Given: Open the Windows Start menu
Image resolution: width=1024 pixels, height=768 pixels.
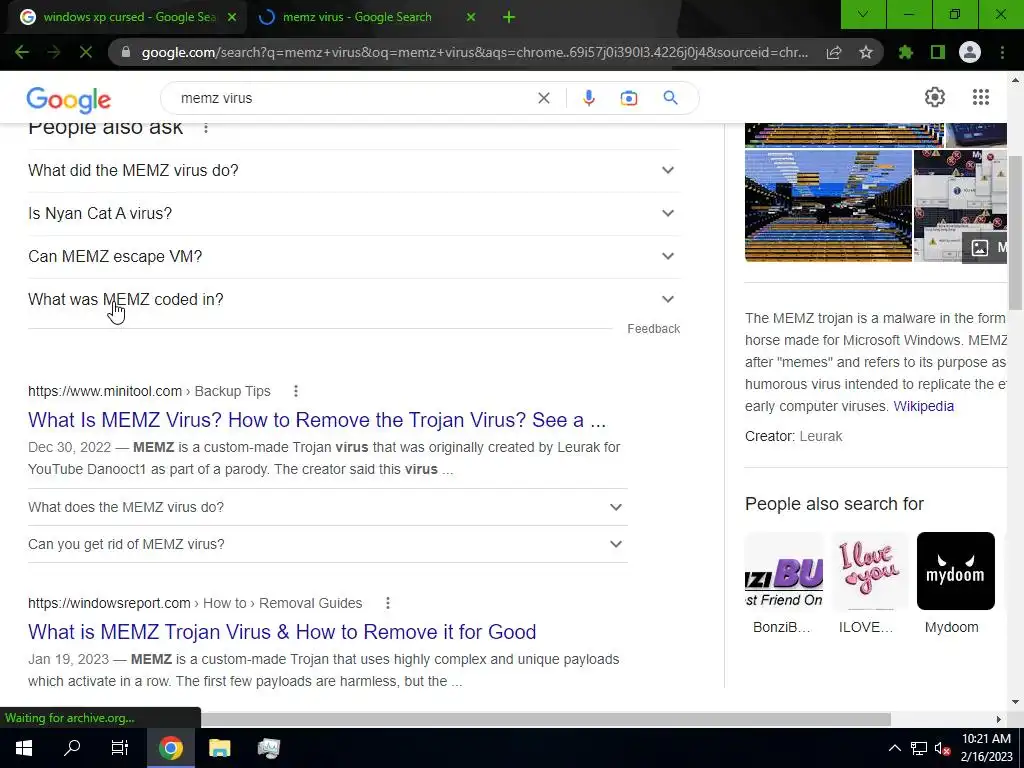Looking at the screenshot, I should pos(24,748).
